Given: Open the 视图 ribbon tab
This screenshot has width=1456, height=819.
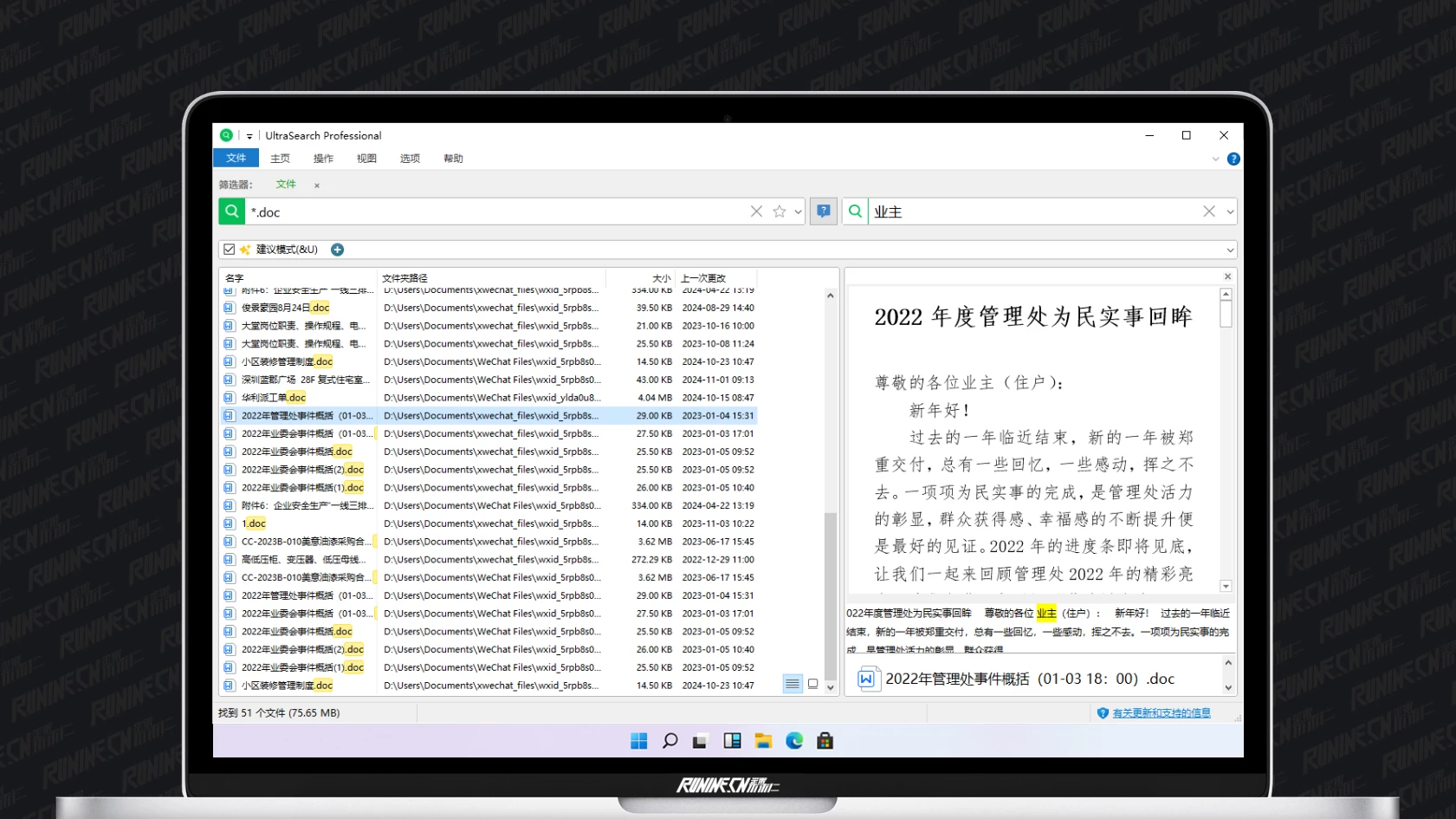Looking at the screenshot, I should point(366,159).
